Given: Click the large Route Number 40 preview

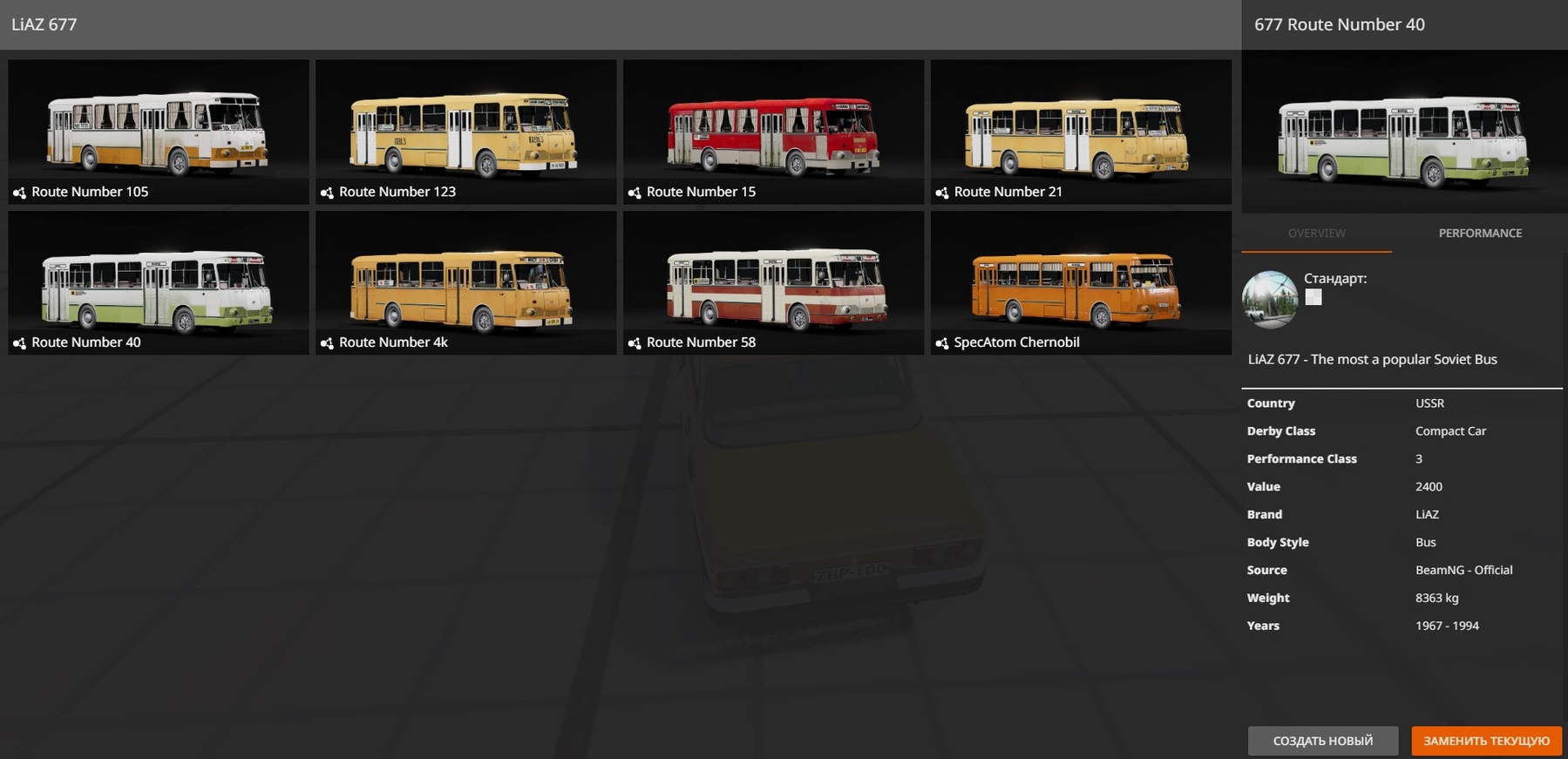Looking at the screenshot, I should pos(1403,135).
